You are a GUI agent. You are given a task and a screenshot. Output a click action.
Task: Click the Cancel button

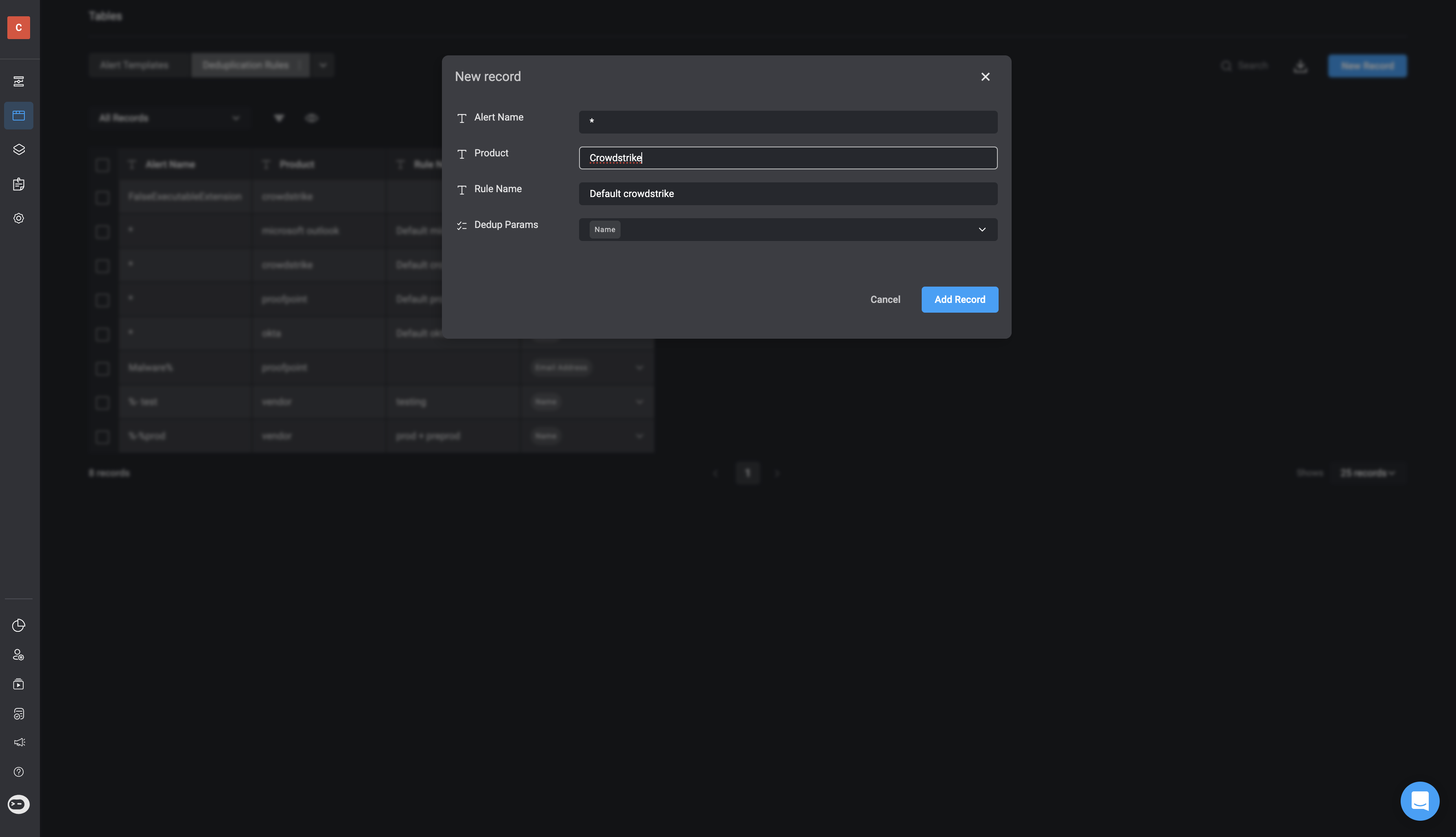[x=885, y=300]
